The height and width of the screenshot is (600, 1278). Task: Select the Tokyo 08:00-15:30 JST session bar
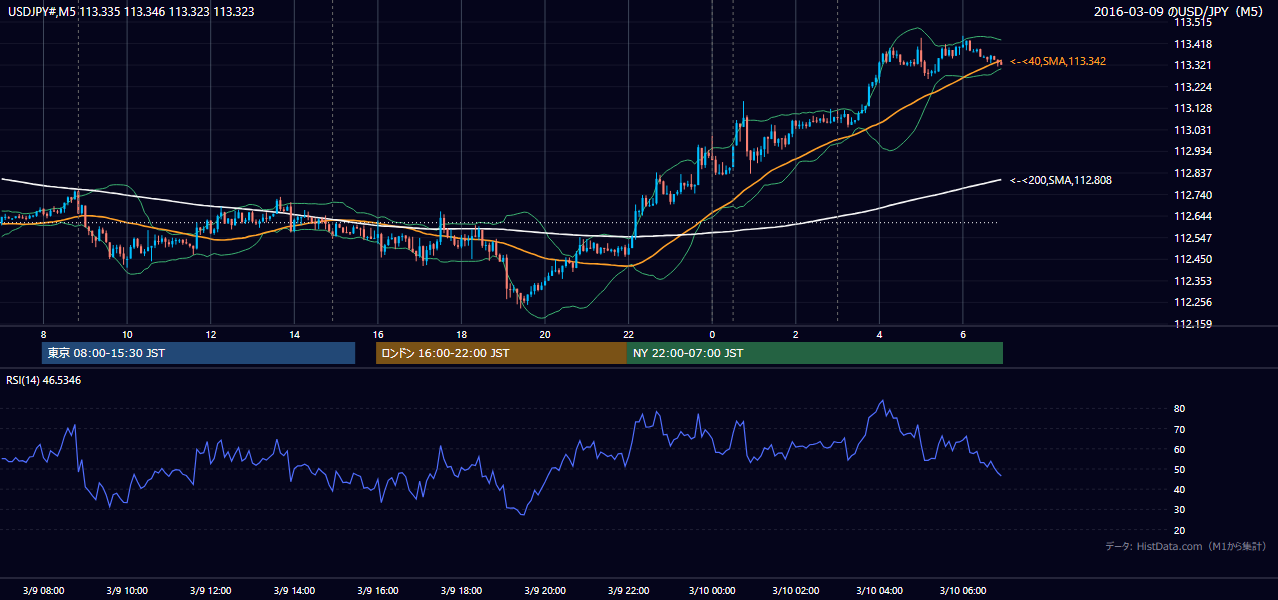pos(198,353)
